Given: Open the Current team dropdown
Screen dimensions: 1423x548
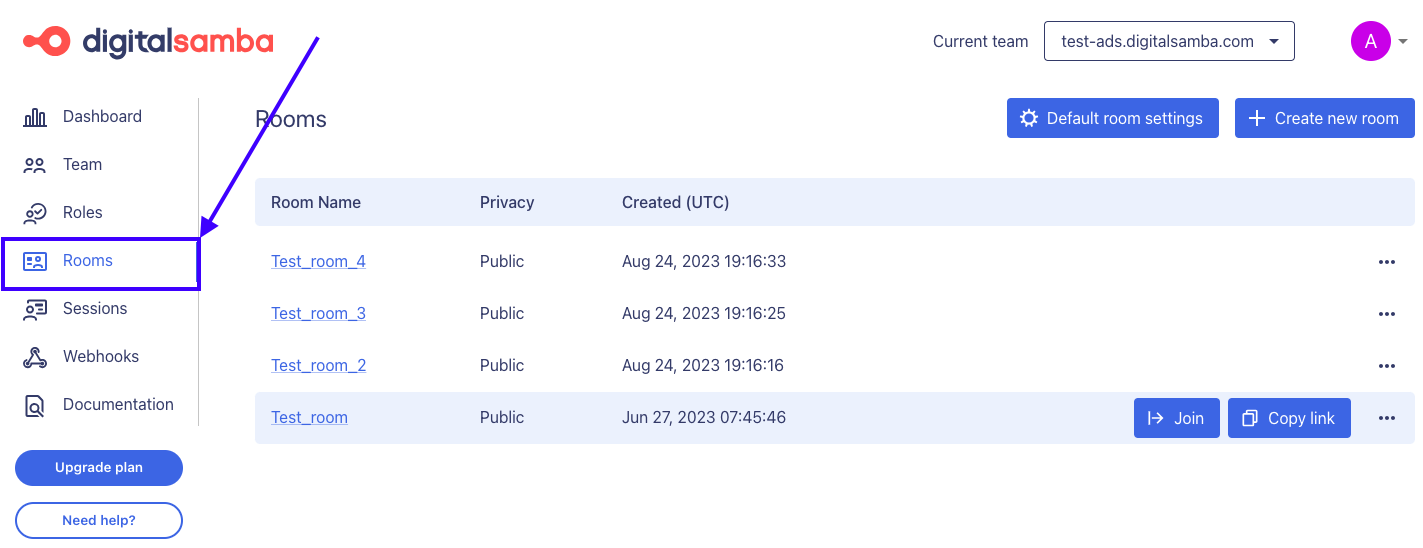Looking at the screenshot, I should [1168, 41].
